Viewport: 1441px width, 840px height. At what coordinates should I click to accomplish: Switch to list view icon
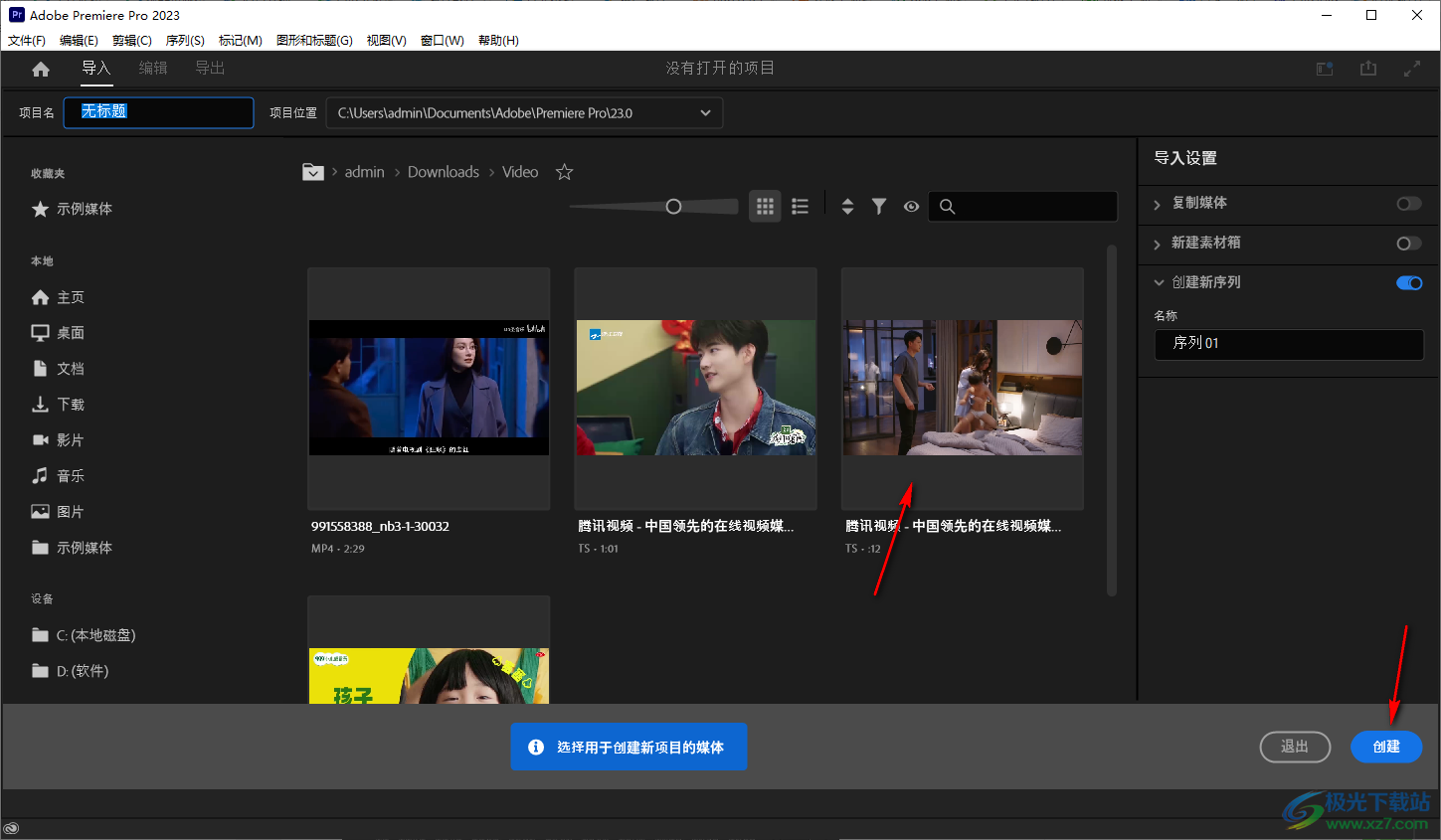800,206
